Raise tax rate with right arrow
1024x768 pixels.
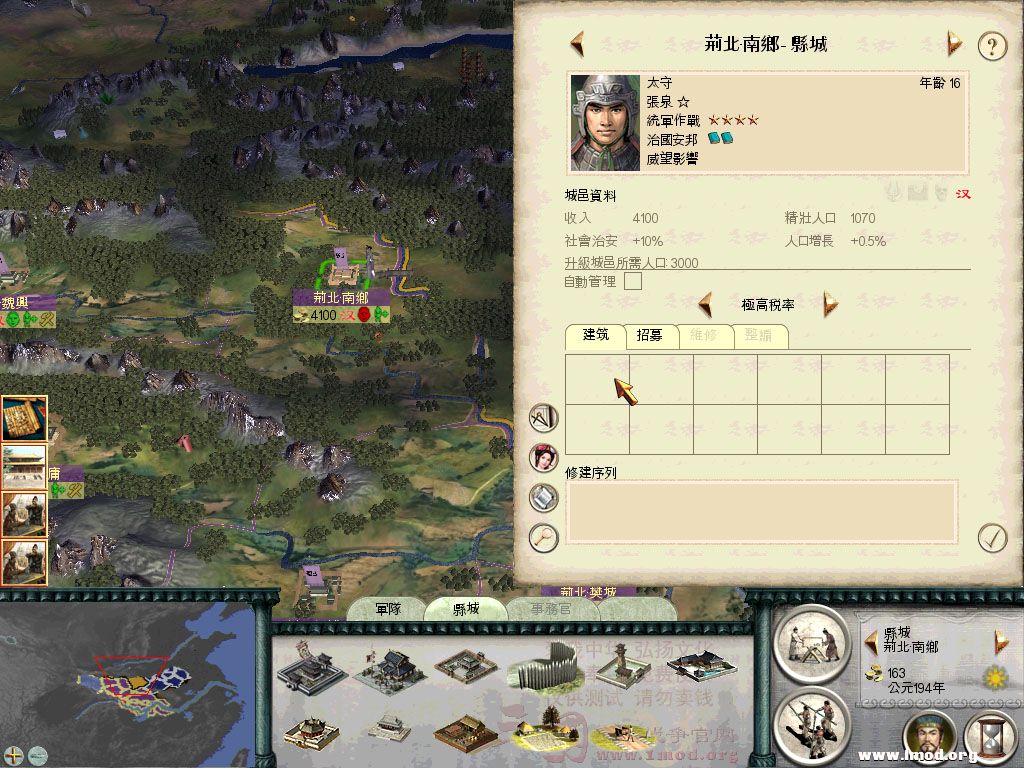830,304
